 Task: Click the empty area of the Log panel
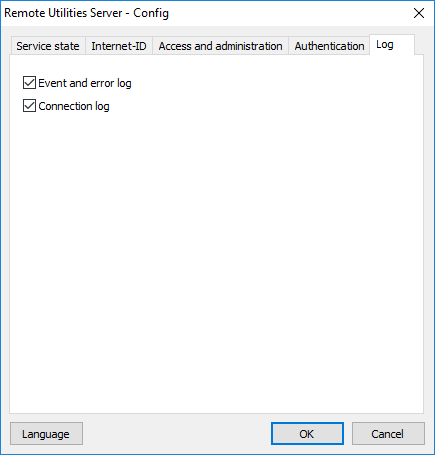(217, 260)
